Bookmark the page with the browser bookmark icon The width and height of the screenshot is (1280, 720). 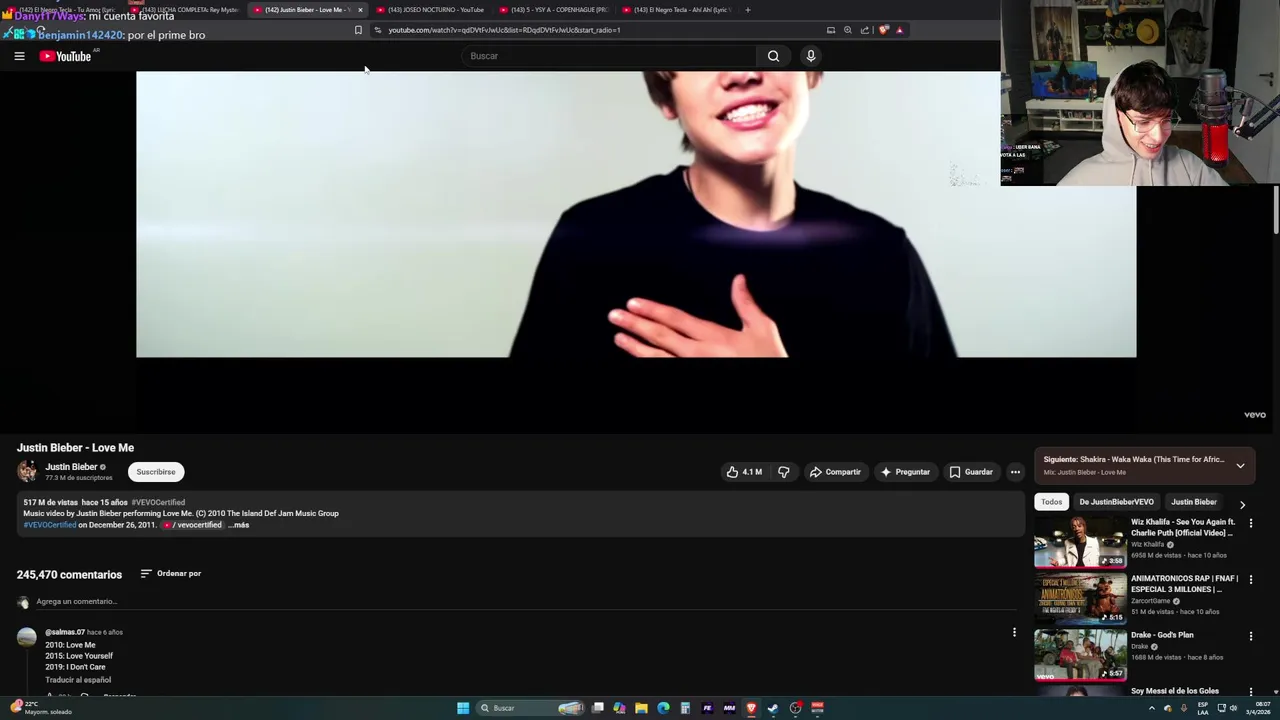pyautogui.click(x=358, y=30)
